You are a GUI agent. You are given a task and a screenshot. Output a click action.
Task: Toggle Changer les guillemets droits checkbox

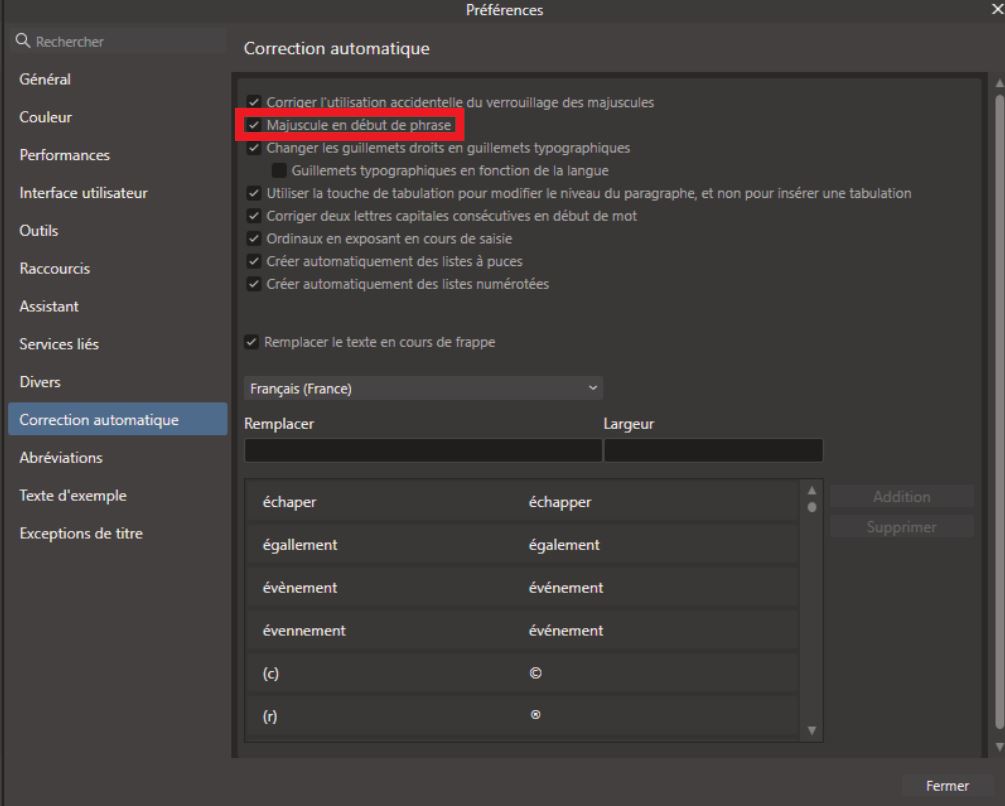pyautogui.click(x=254, y=148)
